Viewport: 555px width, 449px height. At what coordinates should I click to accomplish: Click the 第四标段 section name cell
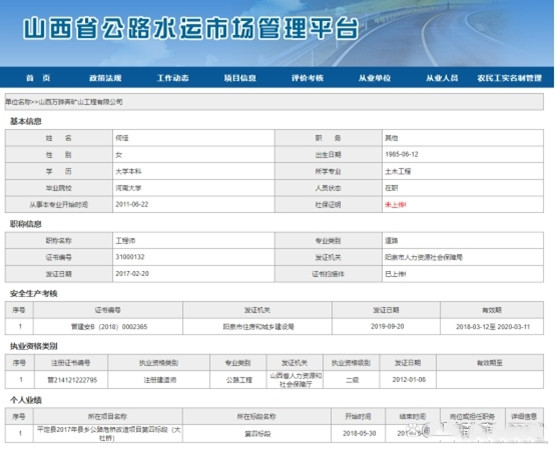point(257,433)
